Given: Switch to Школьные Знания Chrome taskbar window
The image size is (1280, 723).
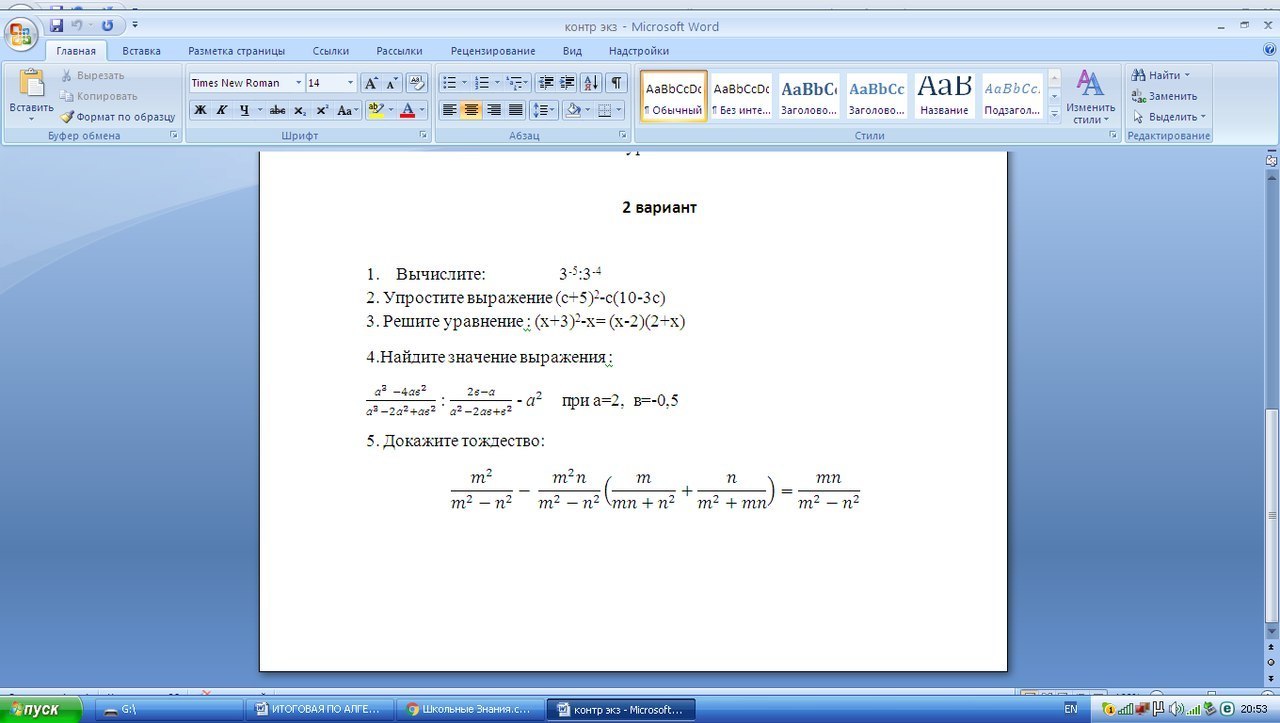Looking at the screenshot, I should point(470,709).
